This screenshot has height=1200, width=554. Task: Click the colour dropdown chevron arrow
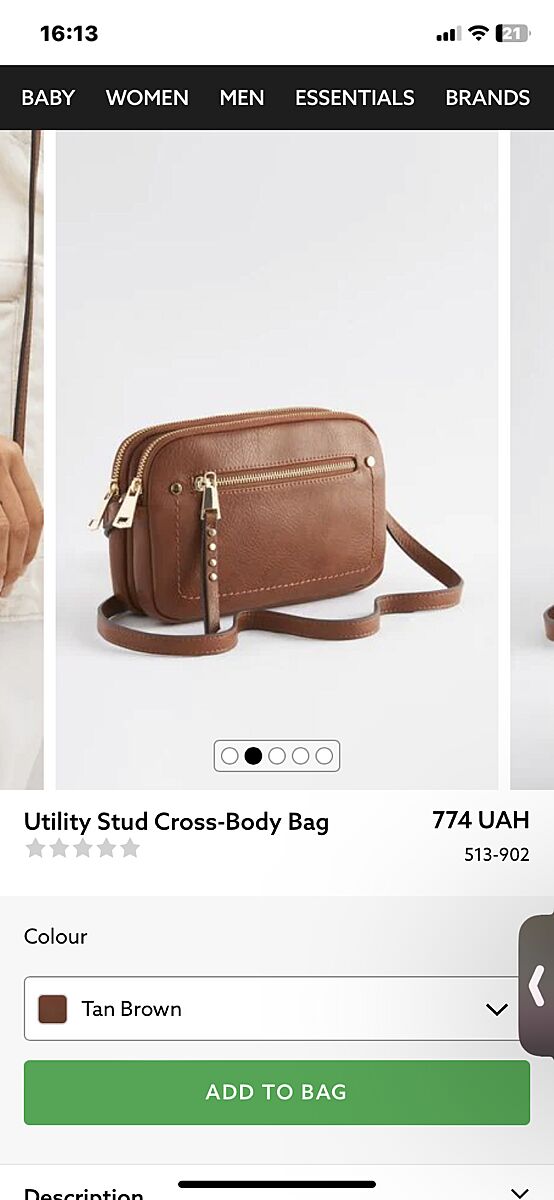click(497, 1009)
